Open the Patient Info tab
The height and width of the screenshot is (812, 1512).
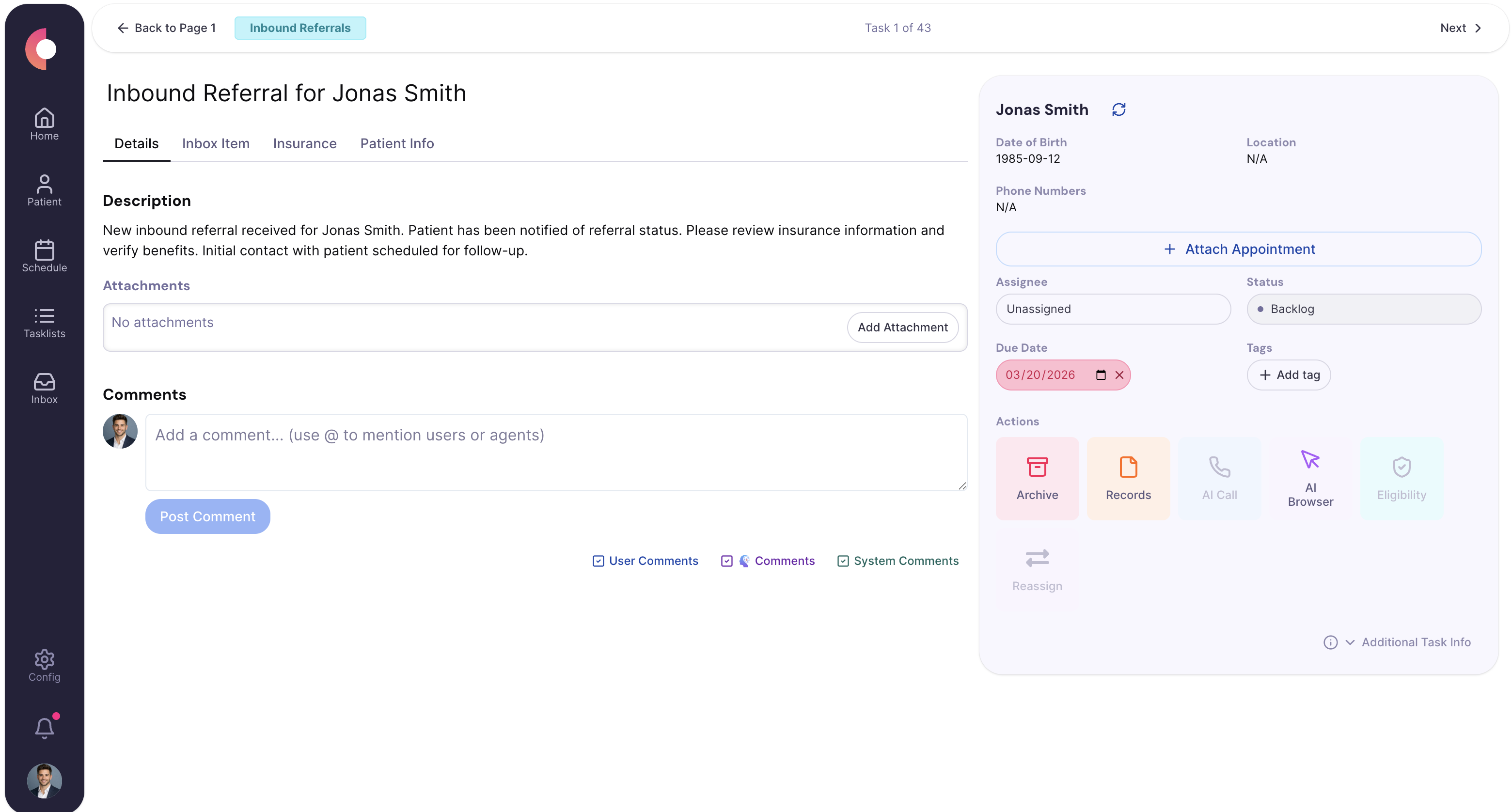pos(397,143)
